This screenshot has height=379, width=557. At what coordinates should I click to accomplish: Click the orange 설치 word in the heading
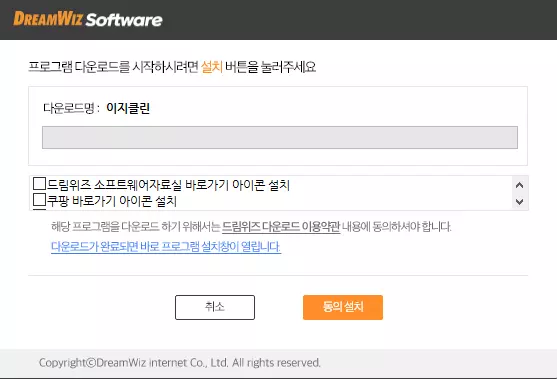pos(212,67)
